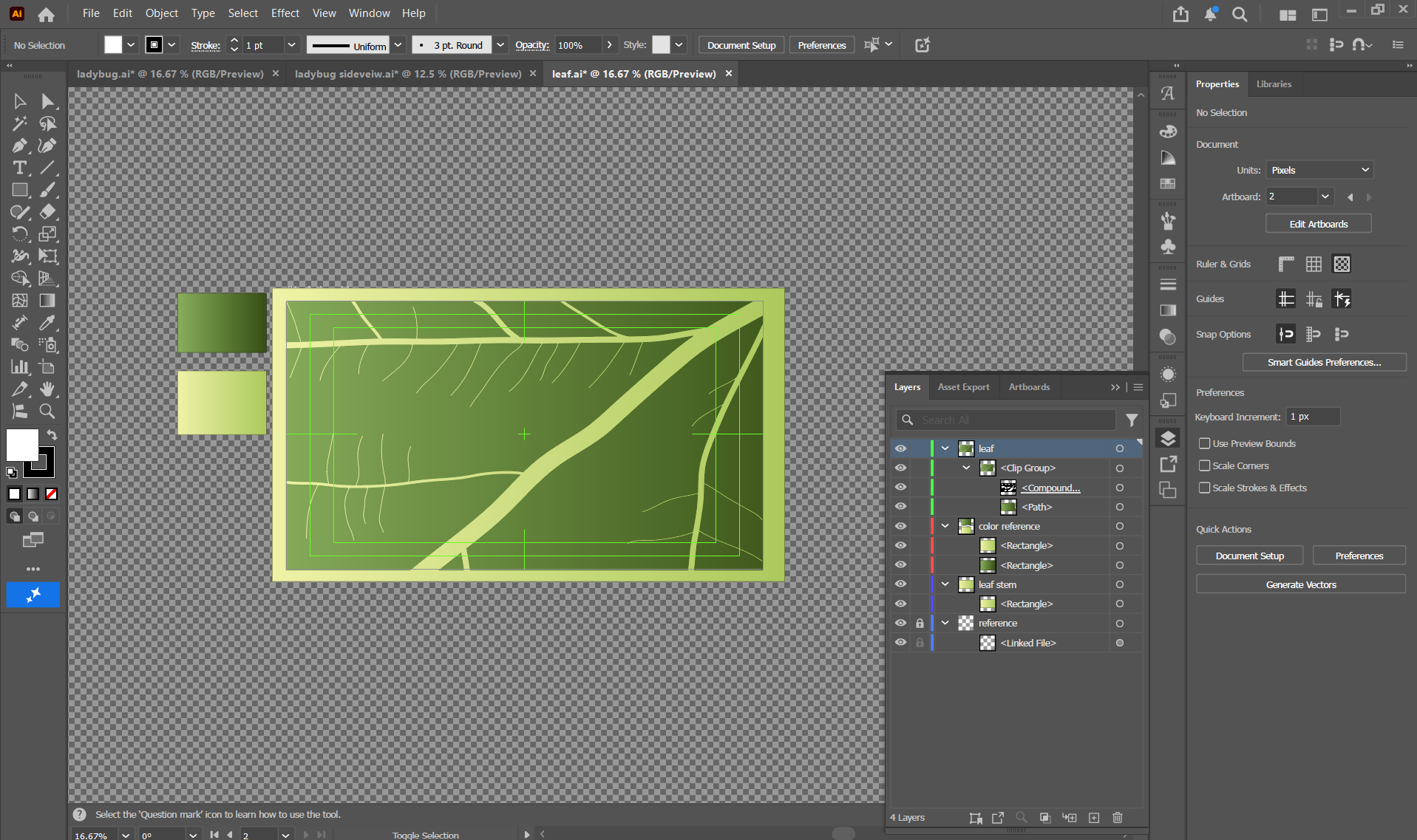Pick the Eraser tool
The width and height of the screenshot is (1417, 840).
tap(47, 212)
